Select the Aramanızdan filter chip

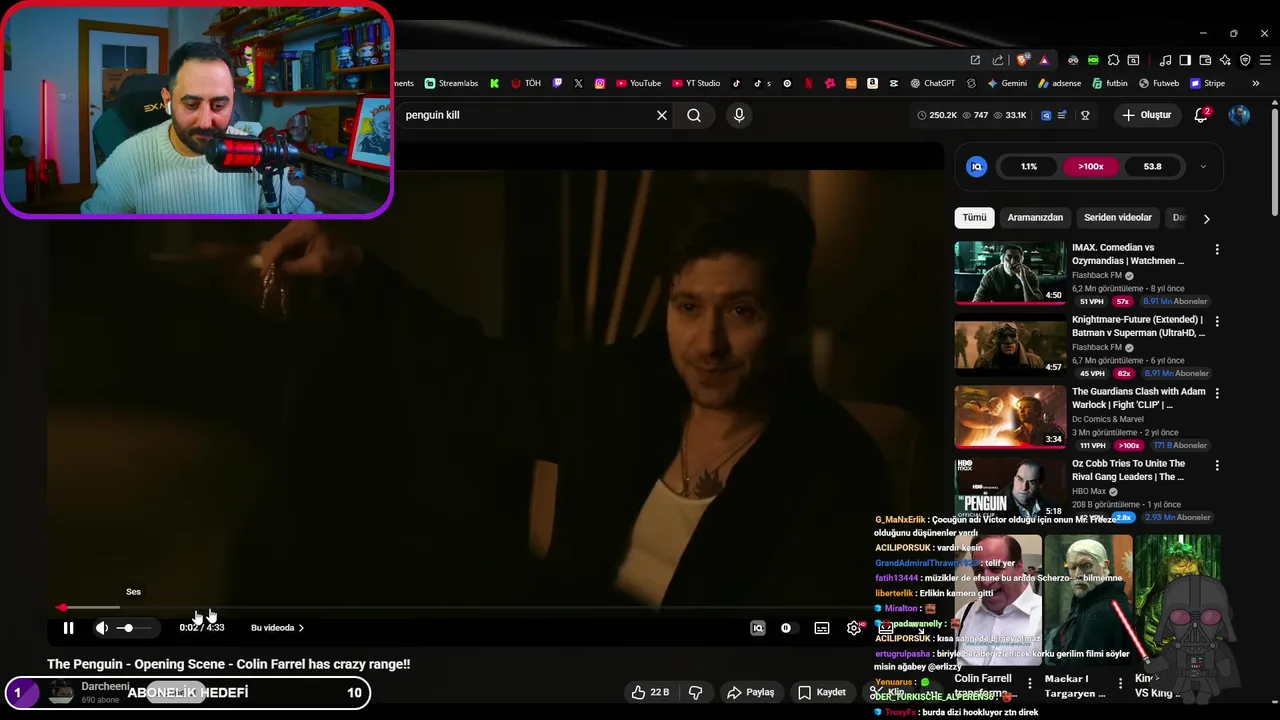coord(1035,217)
